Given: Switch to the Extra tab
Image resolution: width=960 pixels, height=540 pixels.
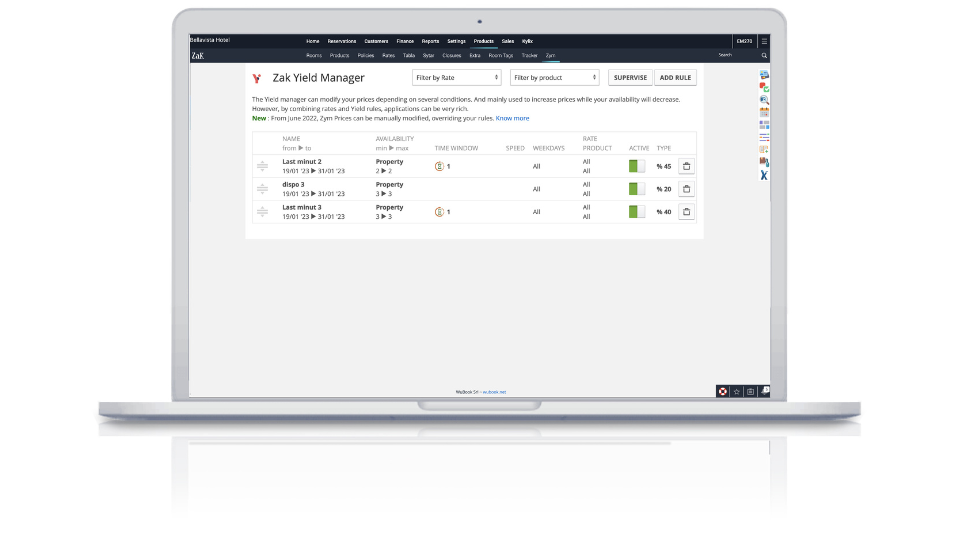Looking at the screenshot, I should [475, 56].
